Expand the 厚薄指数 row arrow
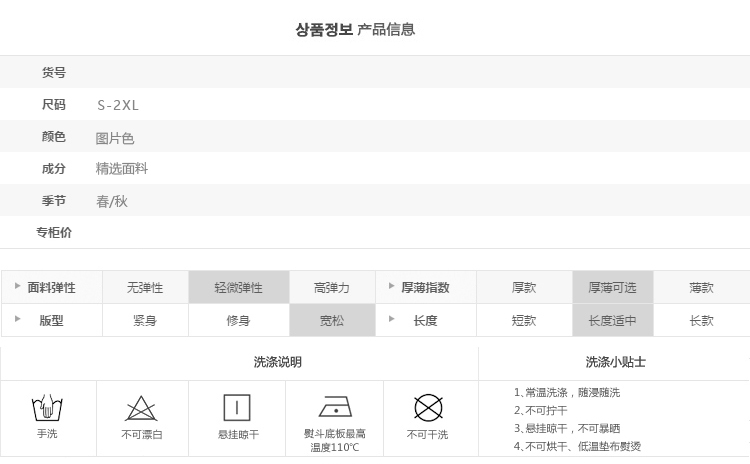The height and width of the screenshot is (464, 750). (392, 287)
